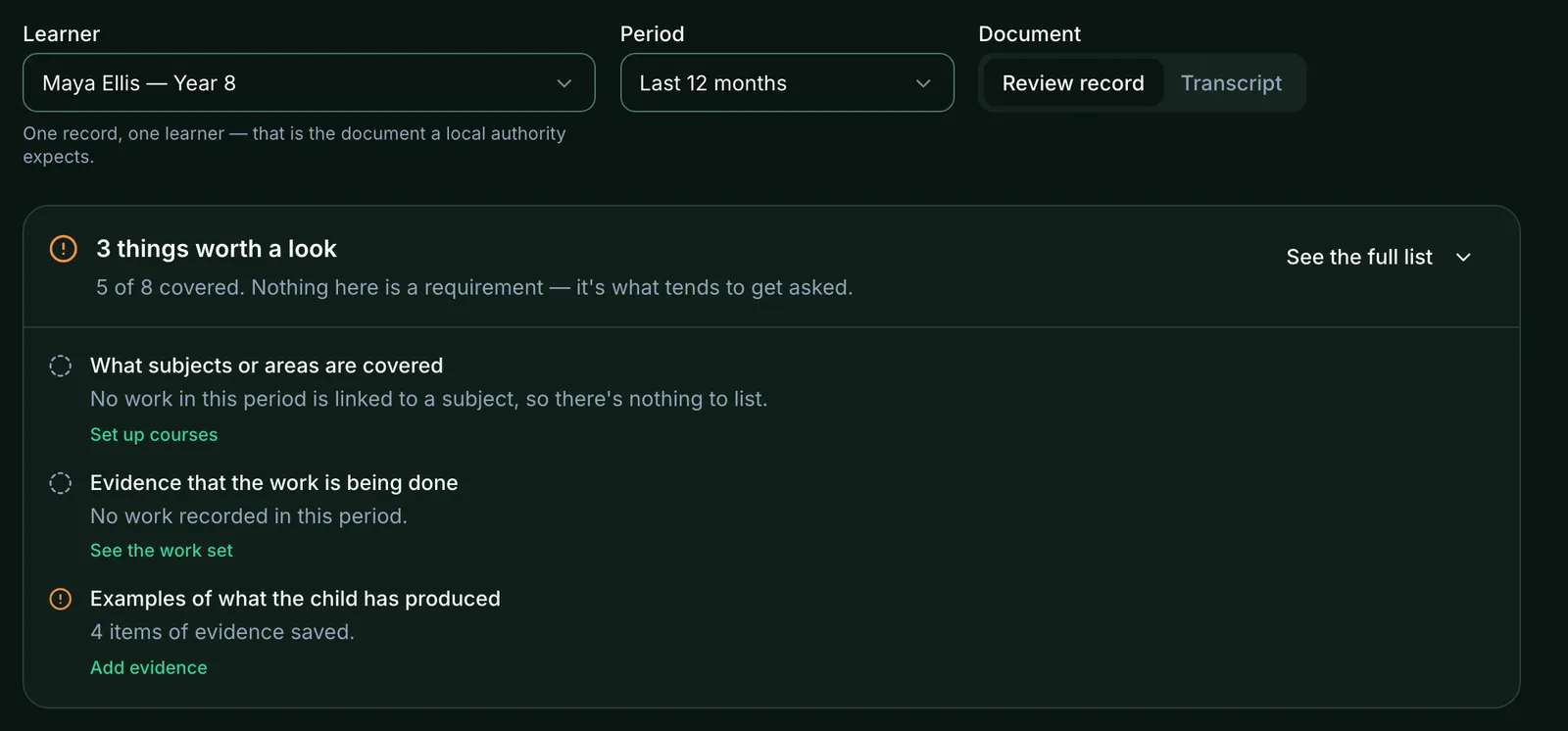Click the helper text 'One record, one learner'
This screenshot has width=1568, height=731.
[123, 133]
